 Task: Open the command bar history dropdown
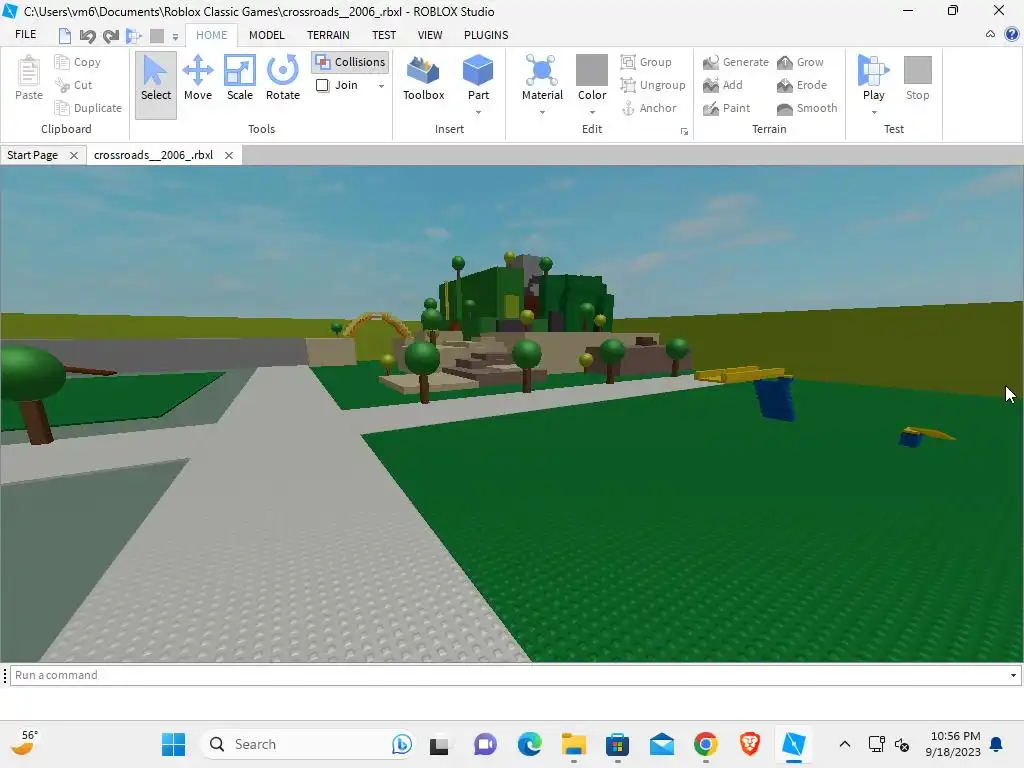1014,675
